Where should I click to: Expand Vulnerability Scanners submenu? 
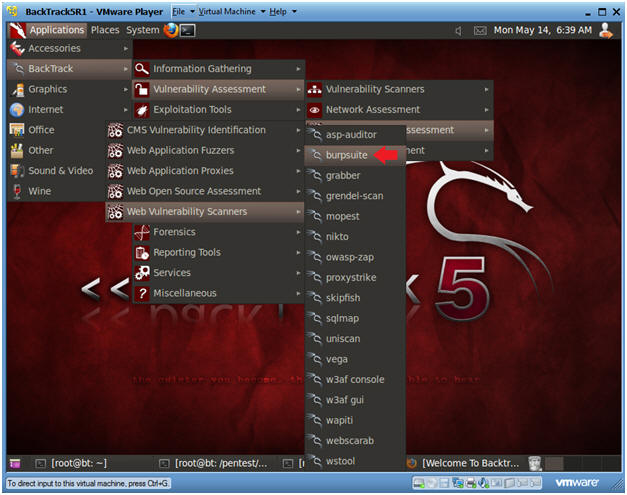tap(399, 89)
